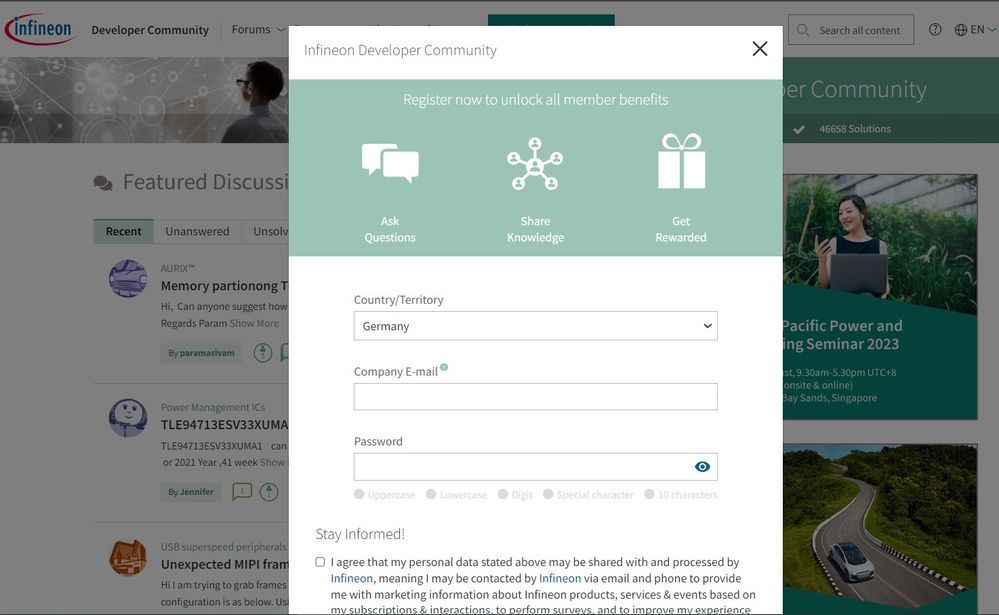Click the Power Management ICs post avatar
999x615 pixels.
pyautogui.click(x=128, y=417)
